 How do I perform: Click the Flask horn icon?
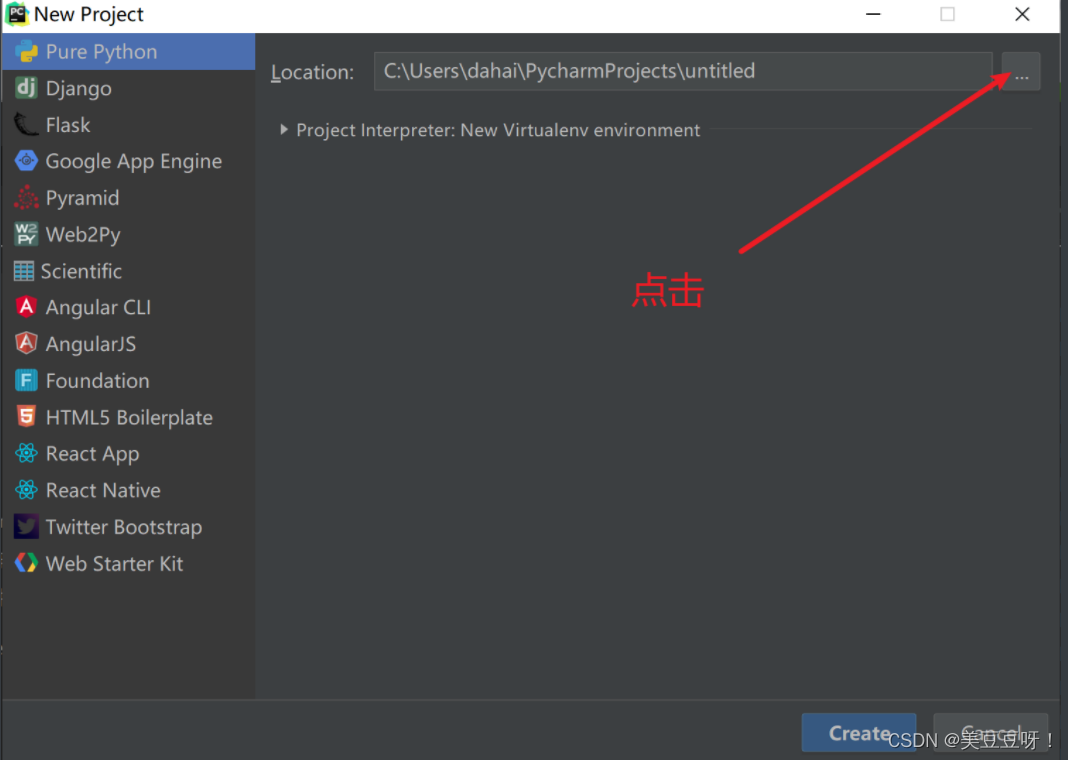pyautogui.click(x=26, y=125)
